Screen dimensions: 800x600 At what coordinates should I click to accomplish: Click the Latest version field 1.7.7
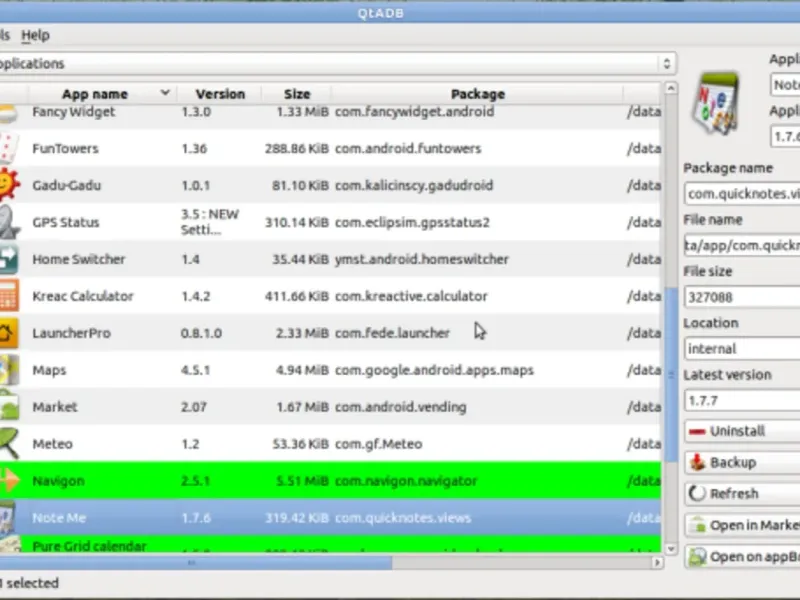tap(742, 401)
